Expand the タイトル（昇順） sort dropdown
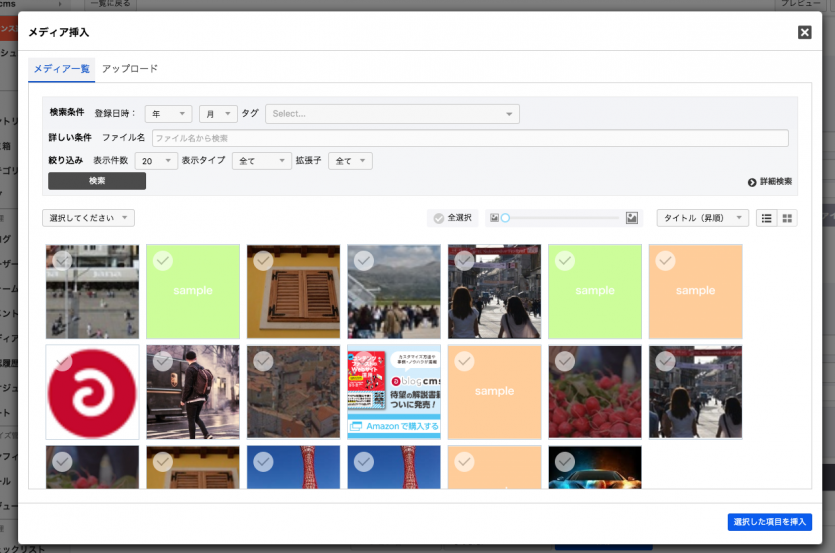Viewport: 835px width, 553px height. [x=702, y=218]
